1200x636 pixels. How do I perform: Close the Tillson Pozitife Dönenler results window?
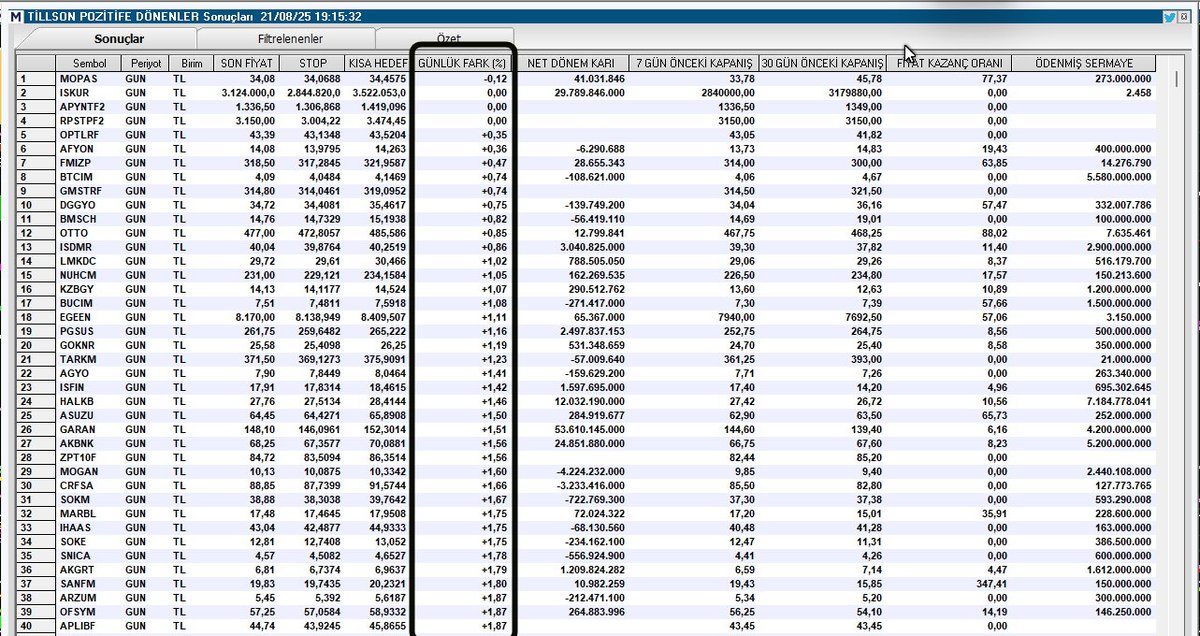1184,17
